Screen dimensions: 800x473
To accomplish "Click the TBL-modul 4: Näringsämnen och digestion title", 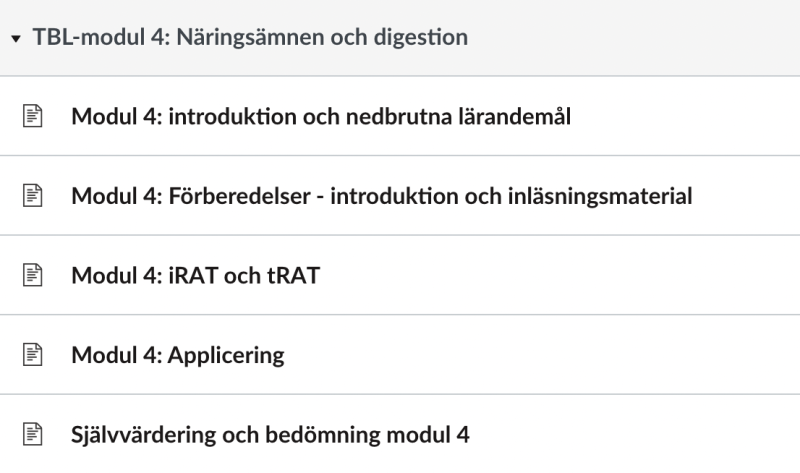I will tap(250, 37).
